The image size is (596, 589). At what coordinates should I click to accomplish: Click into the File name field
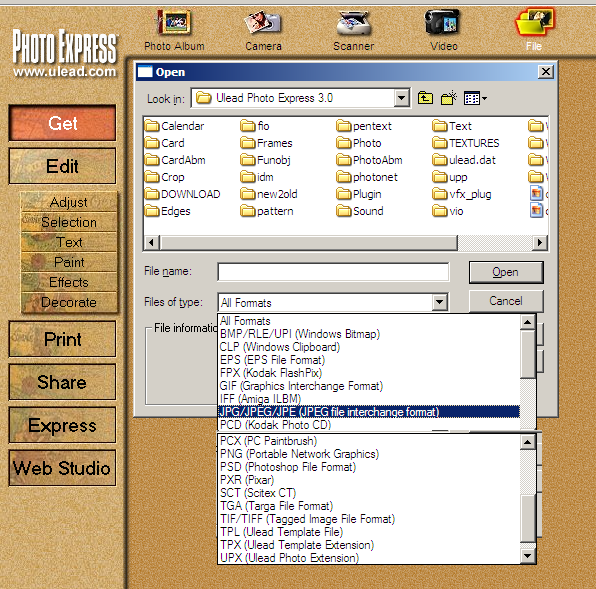tap(333, 272)
